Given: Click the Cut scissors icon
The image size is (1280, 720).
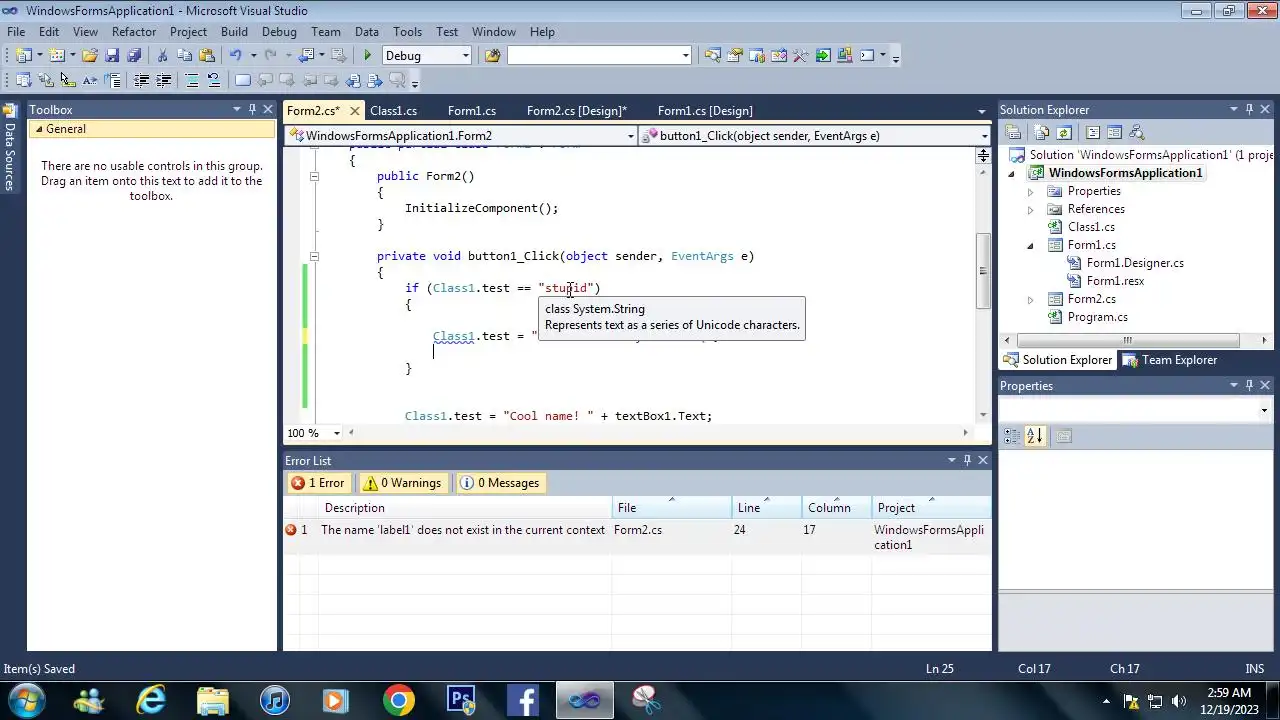Looking at the screenshot, I should [x=162, y=56].
